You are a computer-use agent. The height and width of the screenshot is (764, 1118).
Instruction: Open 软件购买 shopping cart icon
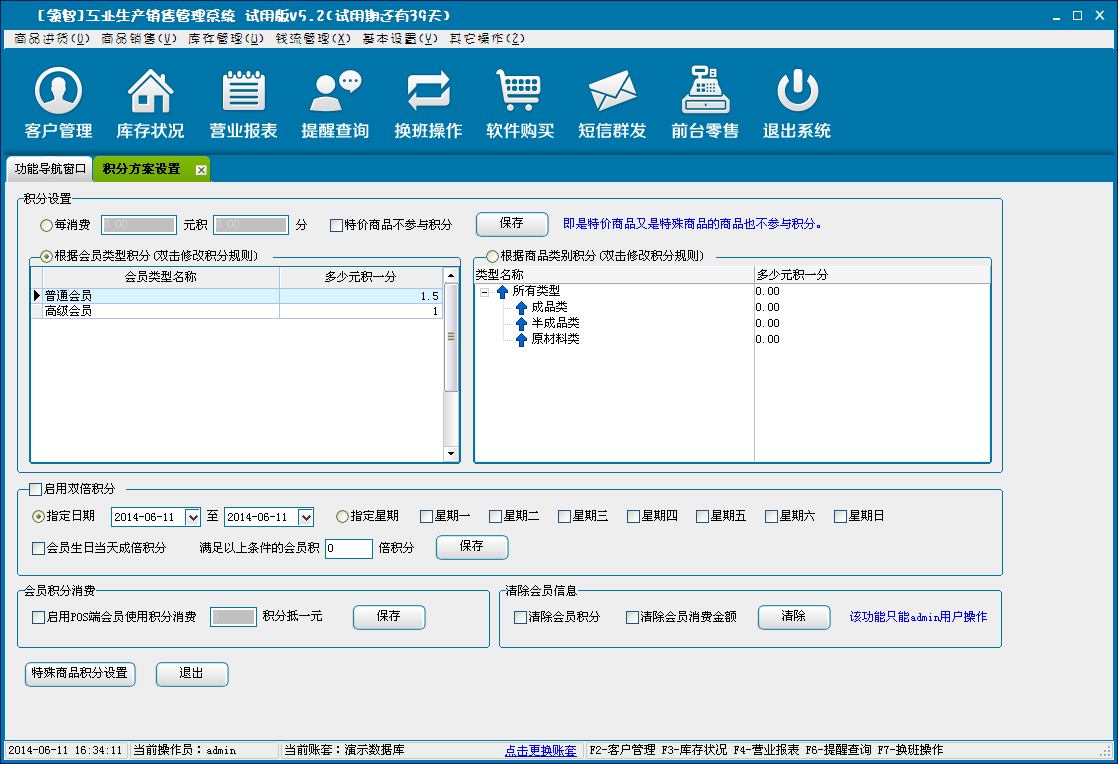[520, 93]
